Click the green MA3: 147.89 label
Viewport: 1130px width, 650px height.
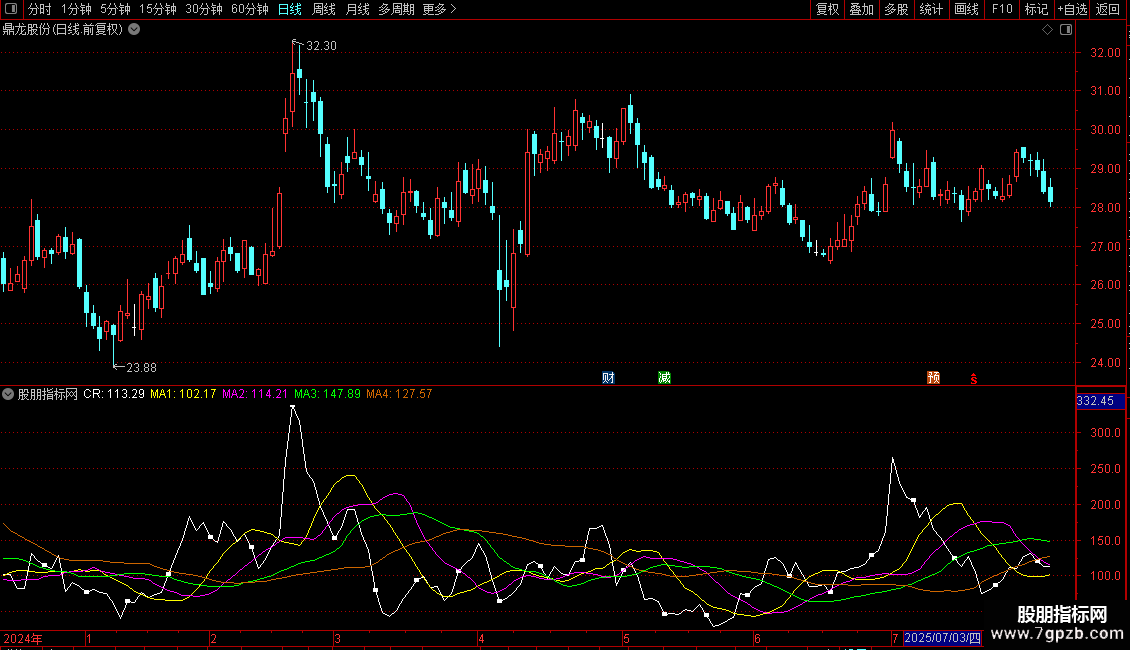click(x=327, y=394)
